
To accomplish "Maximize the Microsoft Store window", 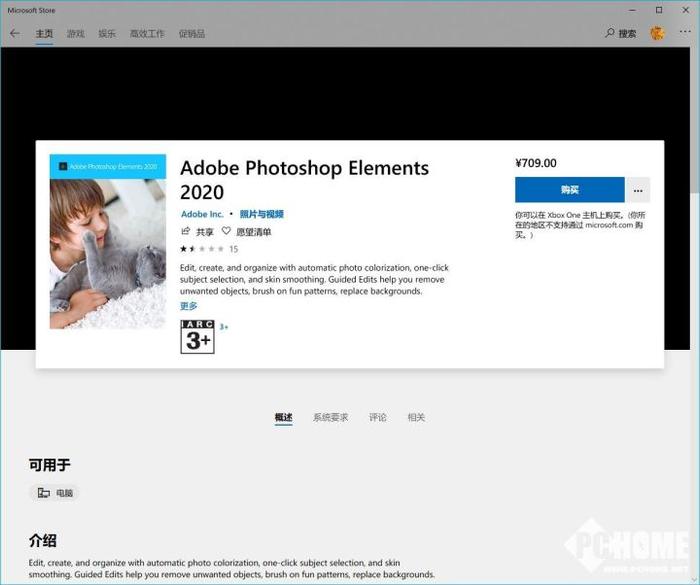I will [x=659, y=10].
